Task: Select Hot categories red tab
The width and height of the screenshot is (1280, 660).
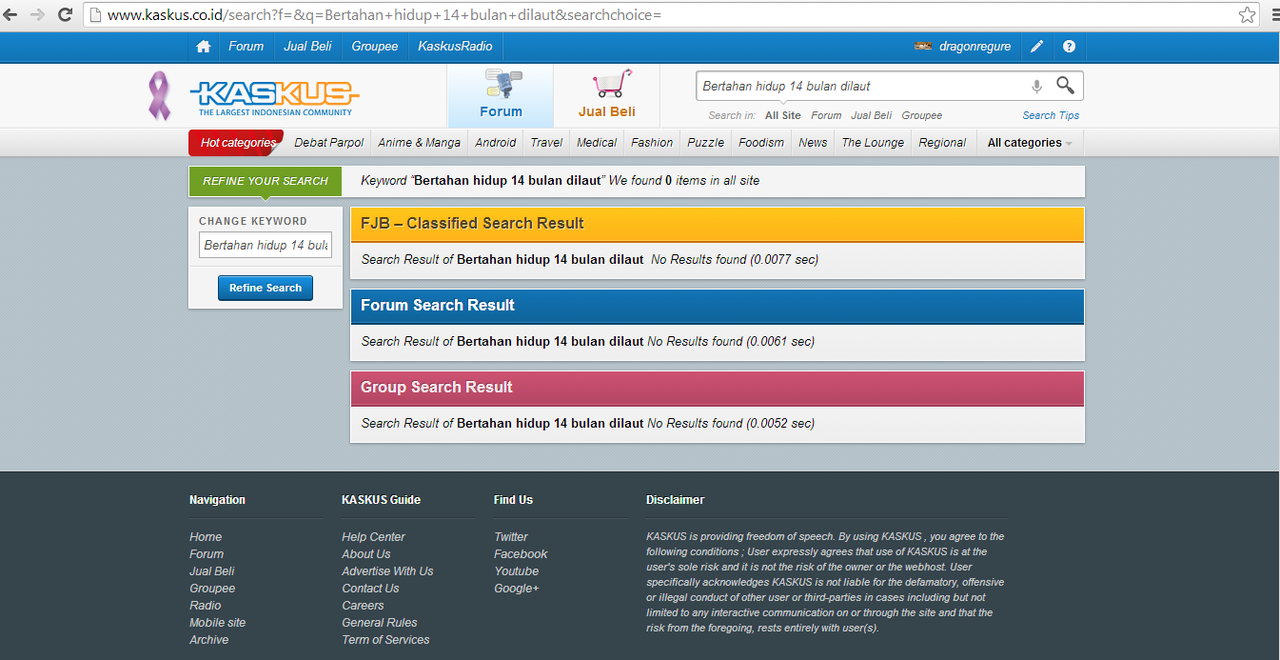Action: [x=237, y=143]
